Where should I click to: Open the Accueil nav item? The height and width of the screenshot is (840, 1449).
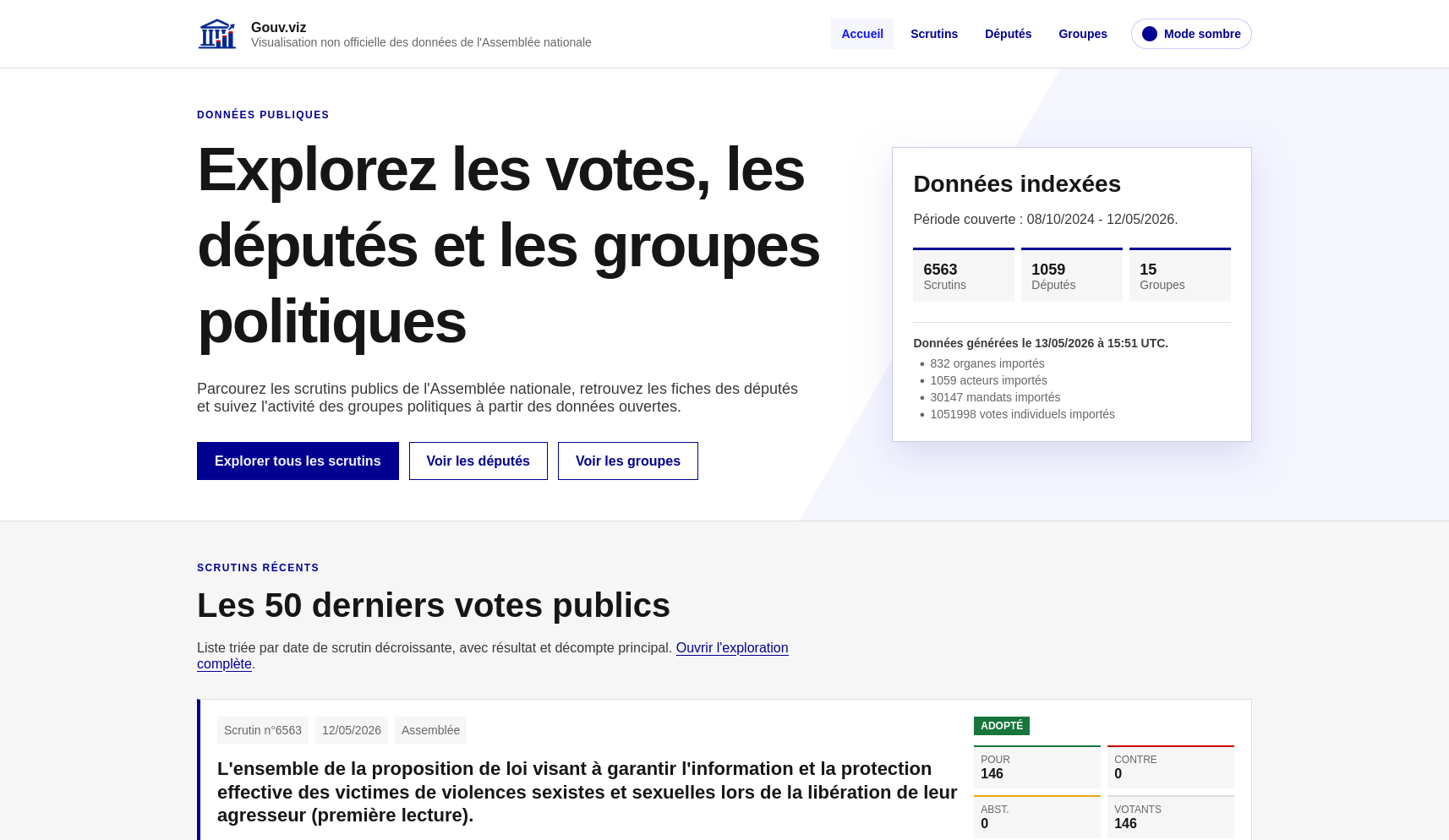pos(862,34)
